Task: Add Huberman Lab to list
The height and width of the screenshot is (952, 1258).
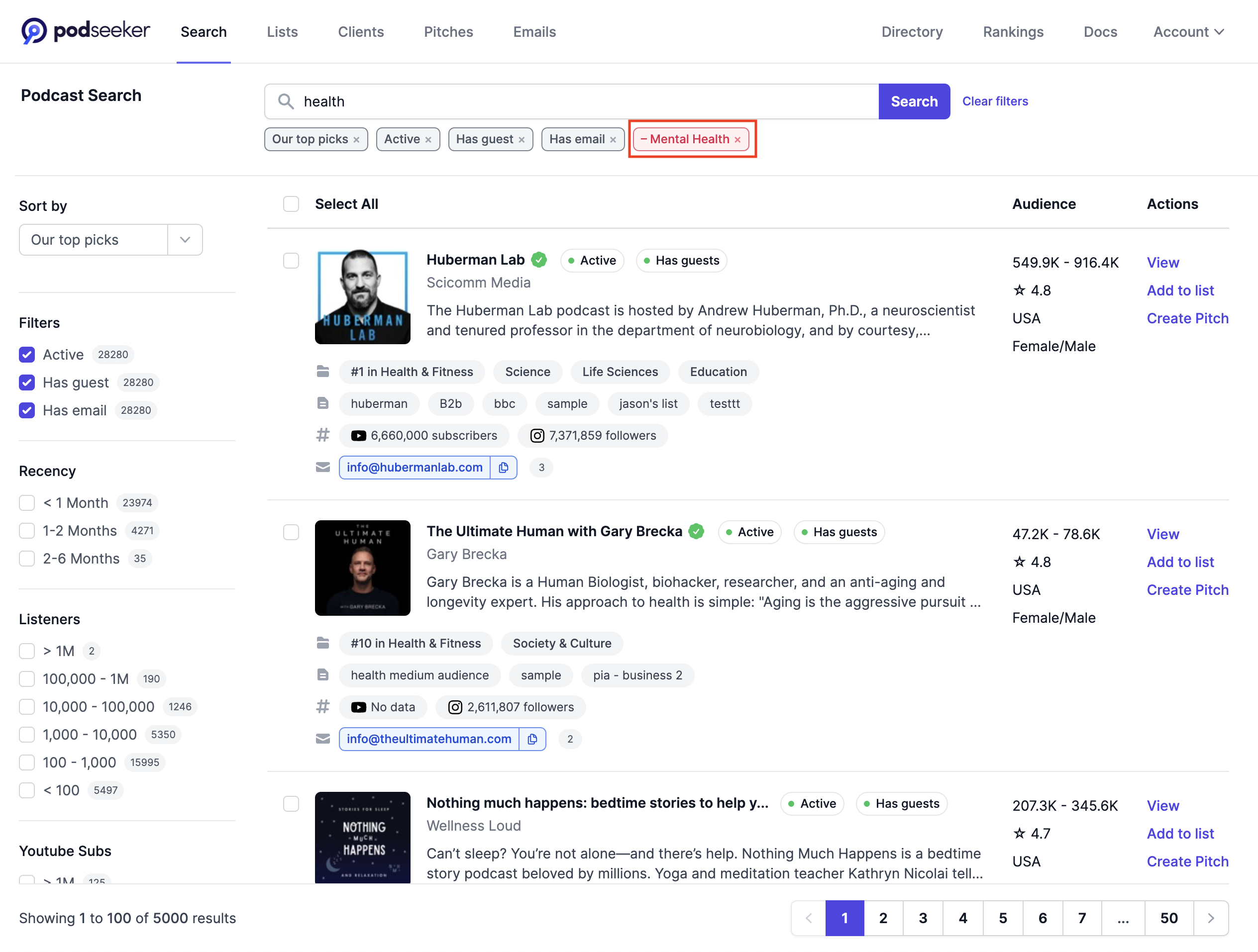Action: 1181,290
